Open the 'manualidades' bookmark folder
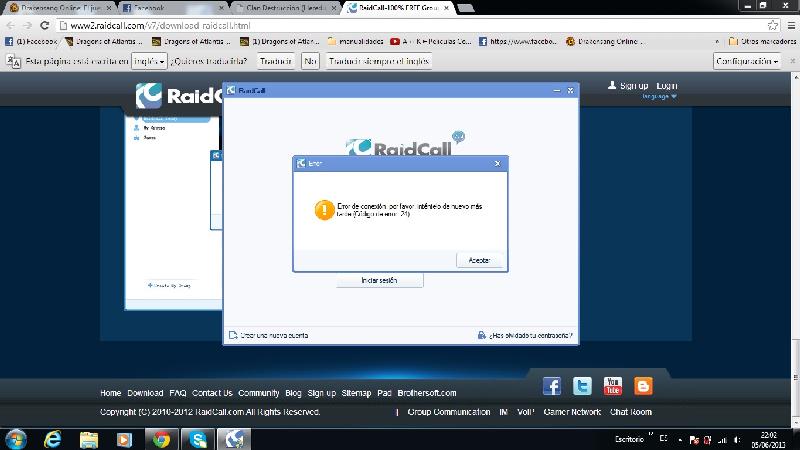 coord(355,41)
